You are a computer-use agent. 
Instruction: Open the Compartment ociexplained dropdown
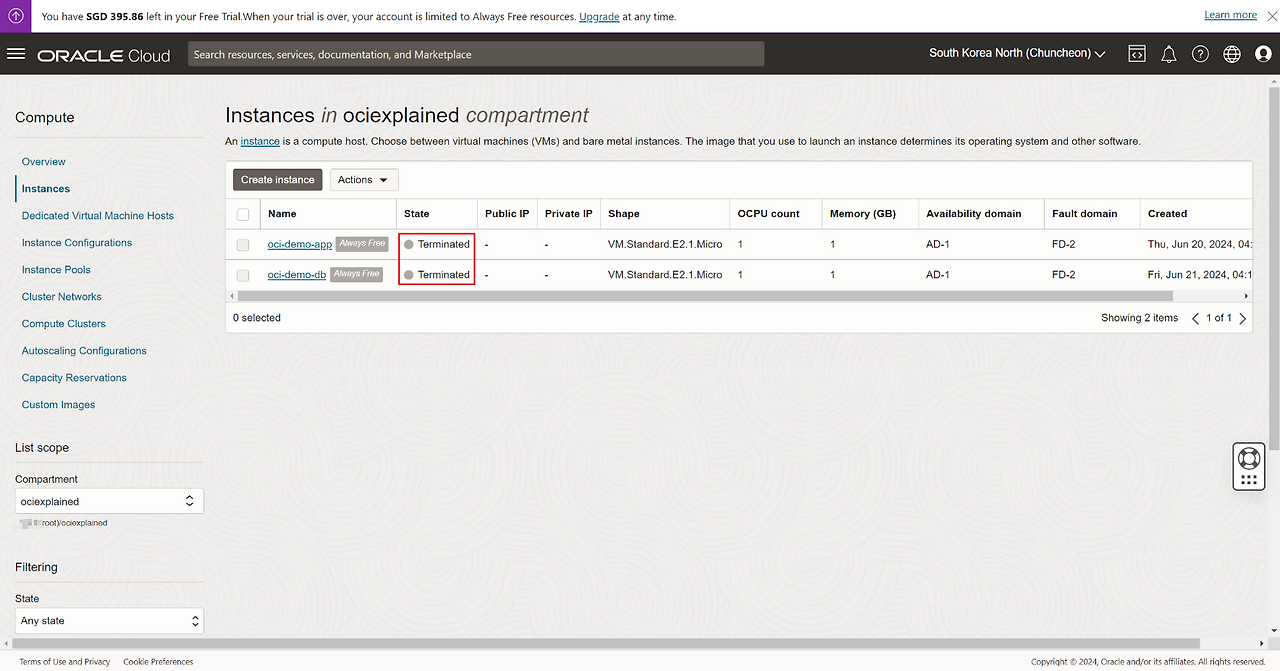tap(109, 501)
